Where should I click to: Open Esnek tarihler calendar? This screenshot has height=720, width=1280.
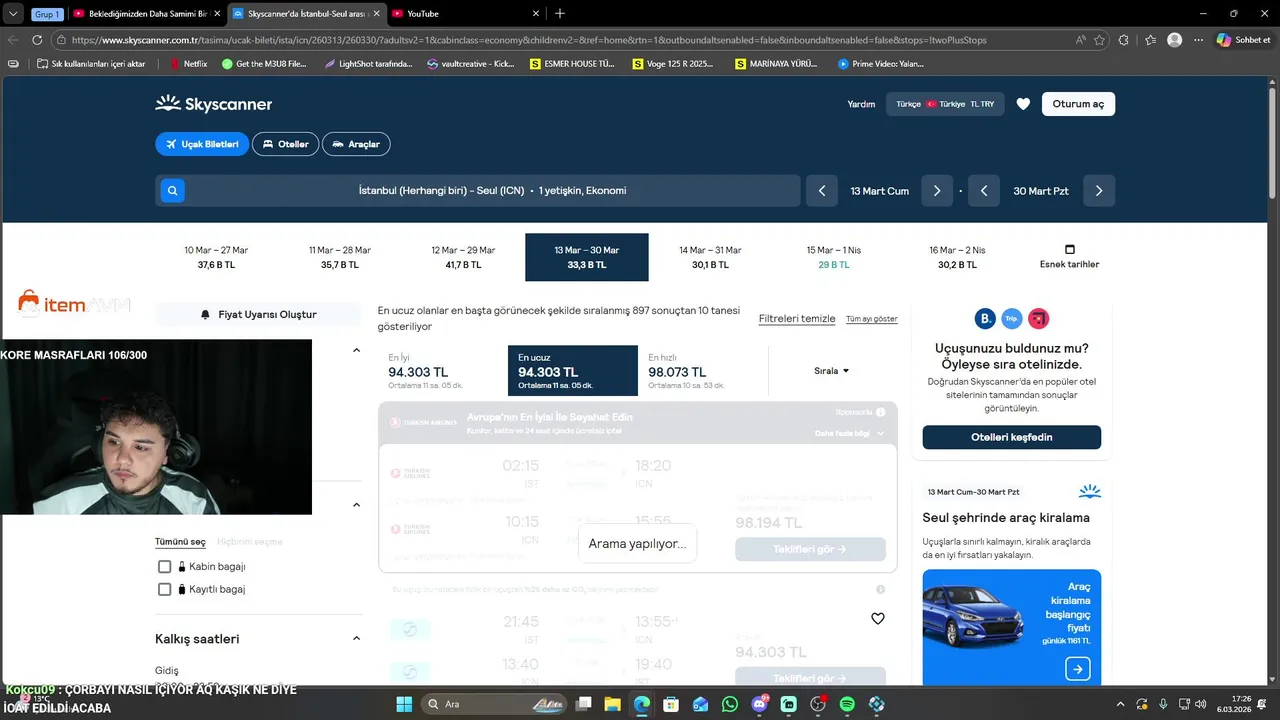coord(1069,257)
